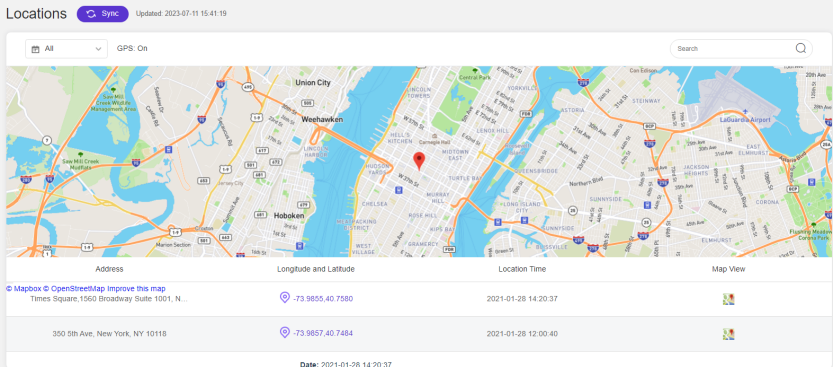Click the dropdown chevron next to All
833x367 pixels.
pyautogui.click(x=98, y=49)
